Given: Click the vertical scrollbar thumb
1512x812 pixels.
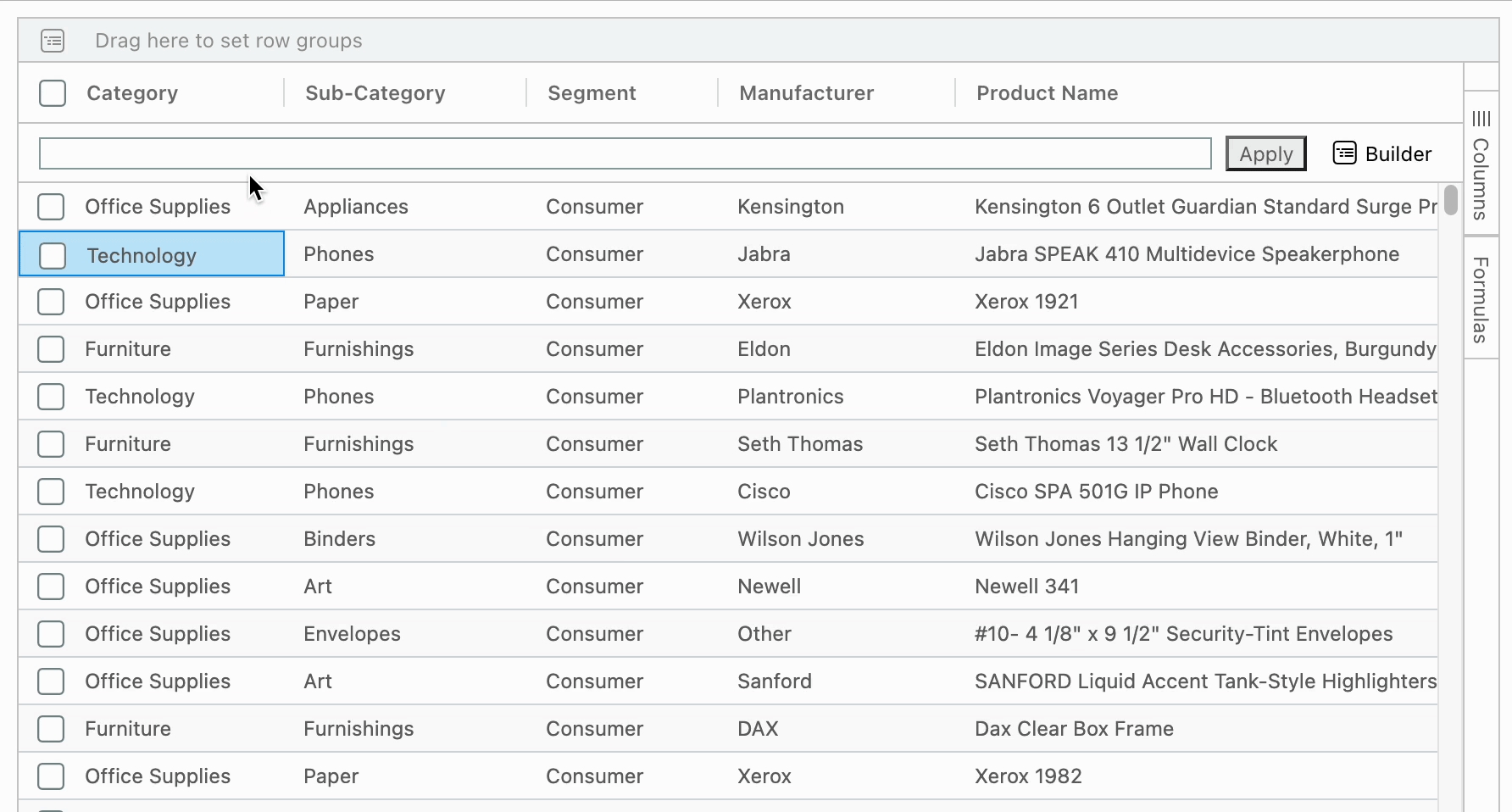Looking at the screenshot, I should 1451,200.
